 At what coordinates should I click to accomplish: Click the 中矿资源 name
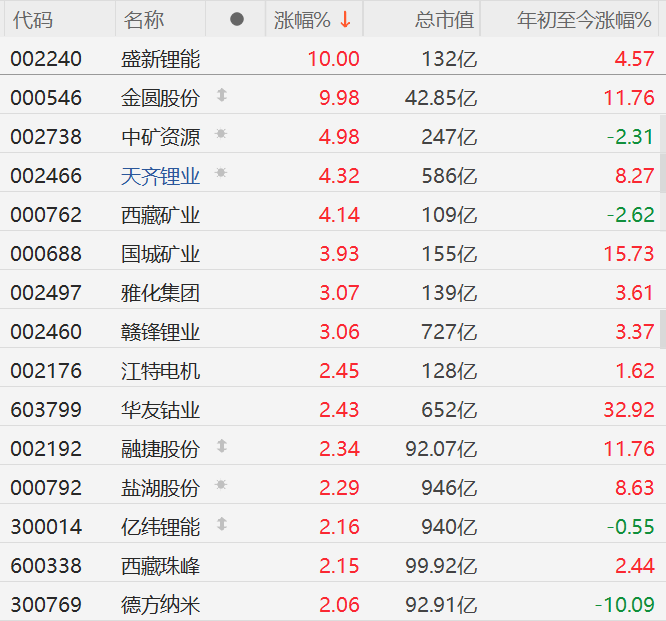pyautogui.click(x=161, y=137)
